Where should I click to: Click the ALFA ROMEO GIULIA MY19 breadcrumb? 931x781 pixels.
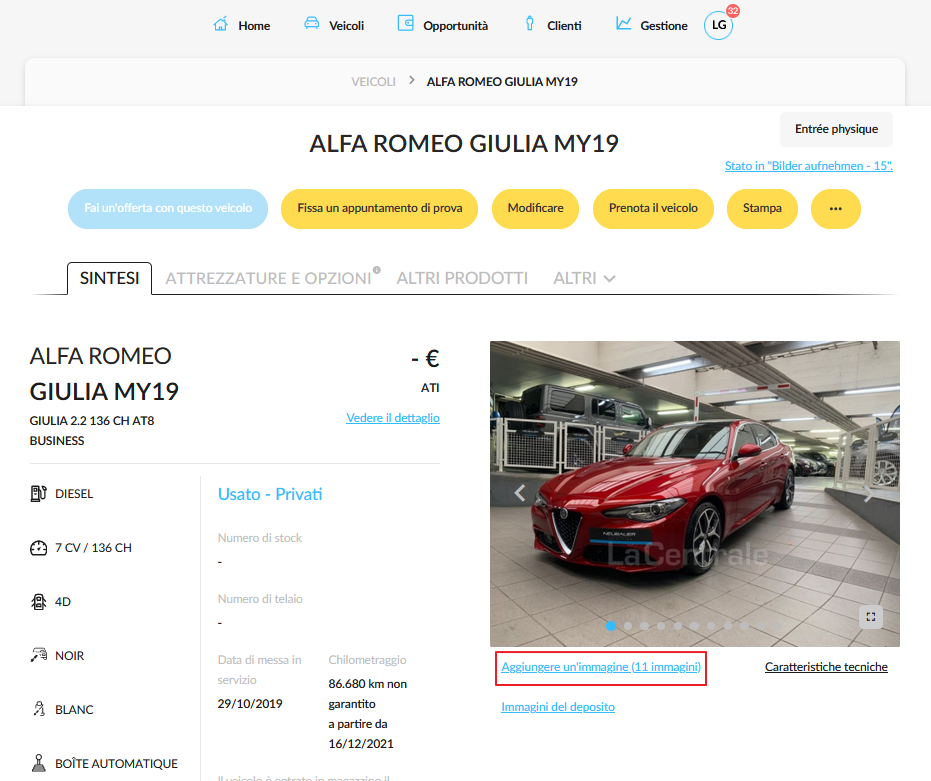pyautogui.click(x=502, y=81)
